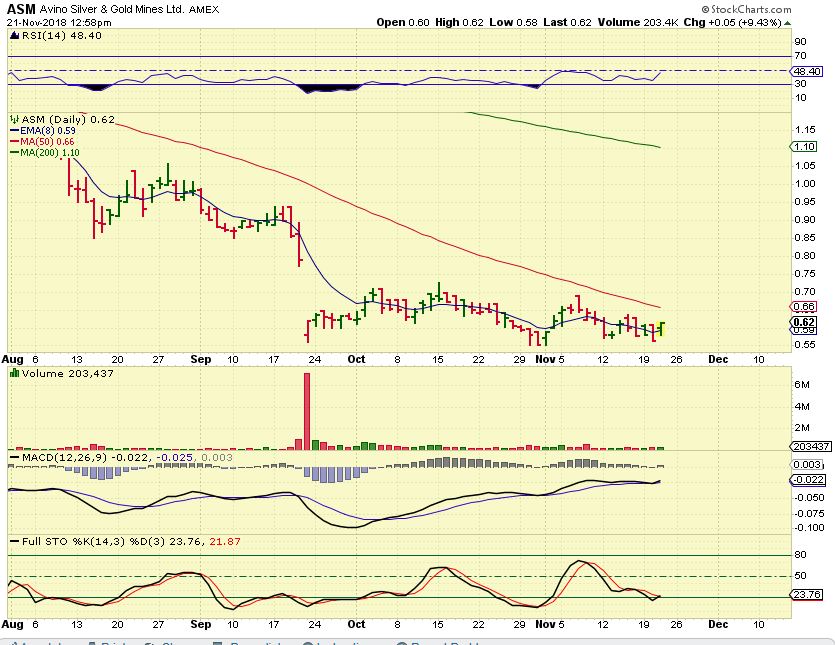The image size is (835, 645).
Task: Click the boxed 48.40 RSI axis value
Action: click(x=807, y=71)
